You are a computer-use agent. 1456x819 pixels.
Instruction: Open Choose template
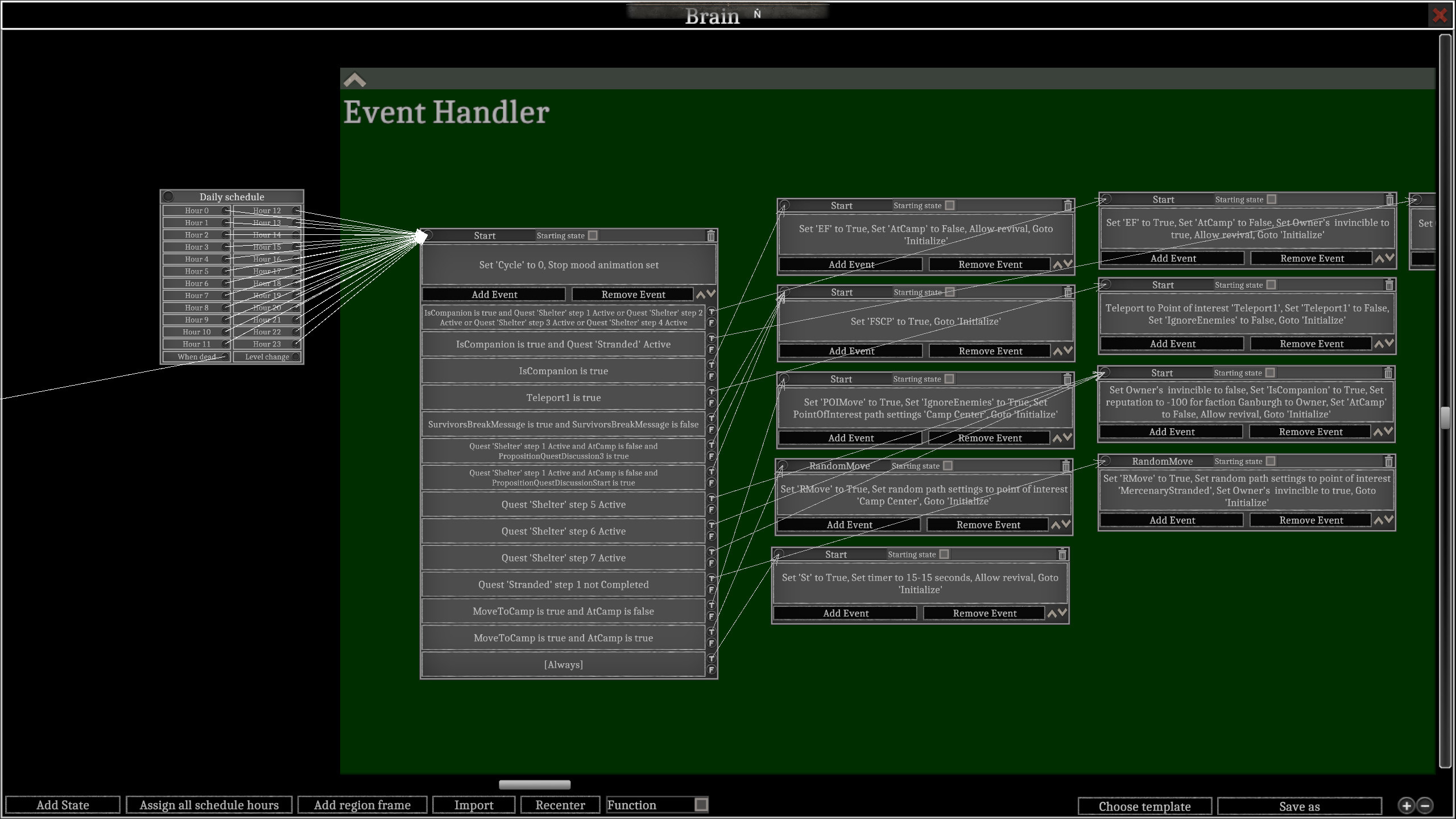click(1145, 806)
